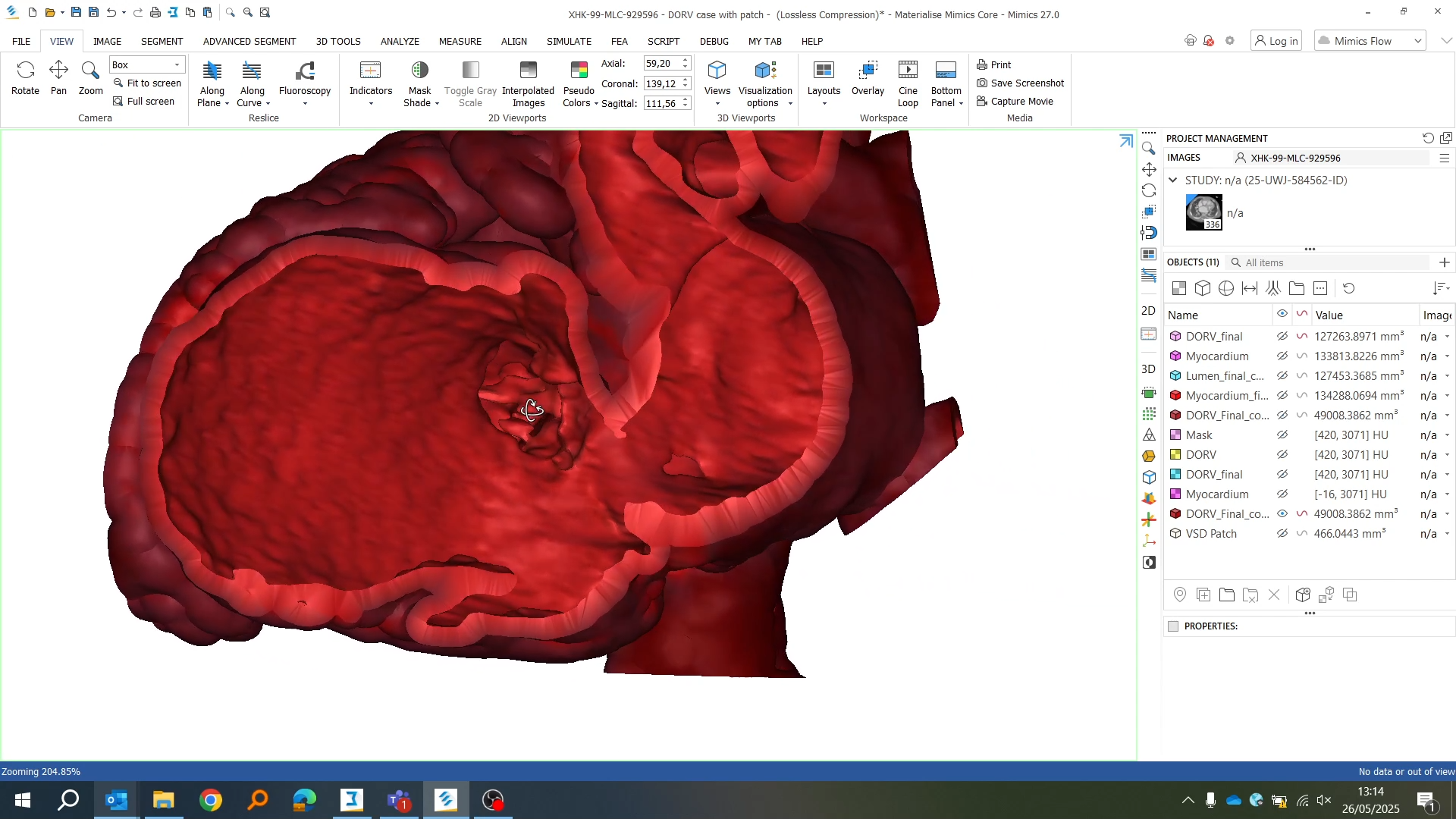The image size is (1456, 819).
Task: Open Along Curve reslice tool
Action: [253, 83]
